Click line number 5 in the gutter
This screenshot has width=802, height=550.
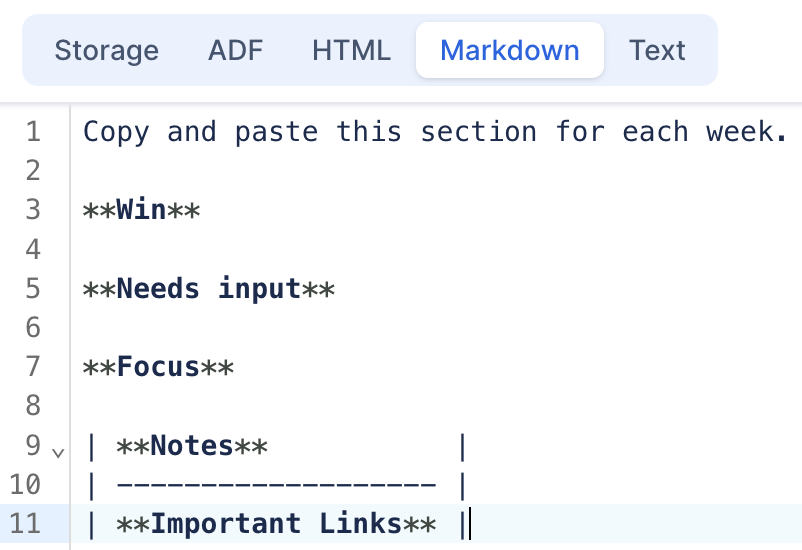tap(33, 289)
